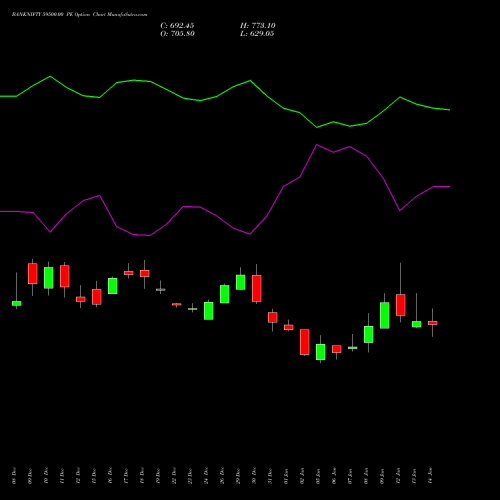
Task: Click the 09 Jan date label
Action: pos(382,476)
